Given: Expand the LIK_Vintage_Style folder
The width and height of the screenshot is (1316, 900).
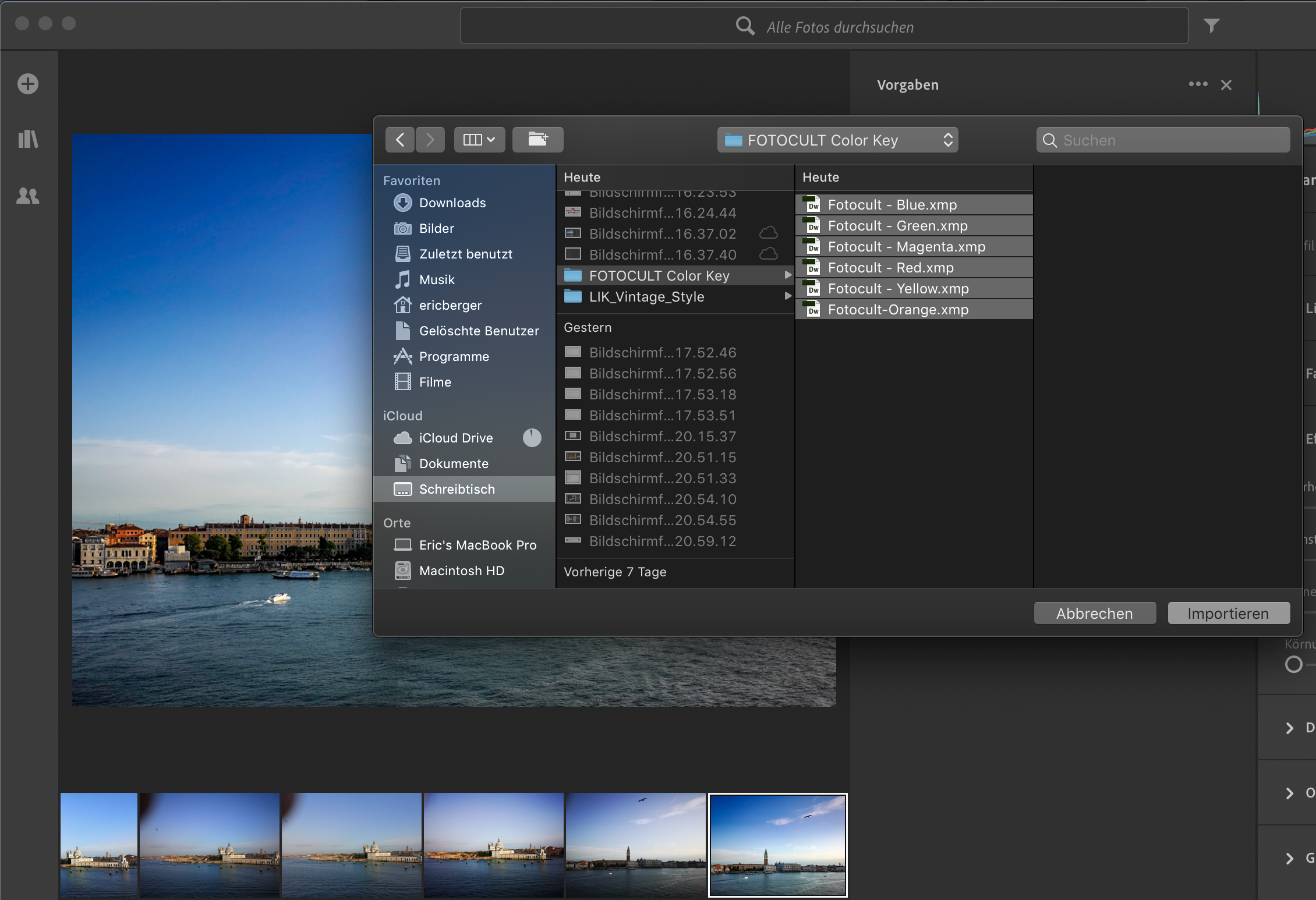Looking at the screenshot, I should click(x=646, y=297).
